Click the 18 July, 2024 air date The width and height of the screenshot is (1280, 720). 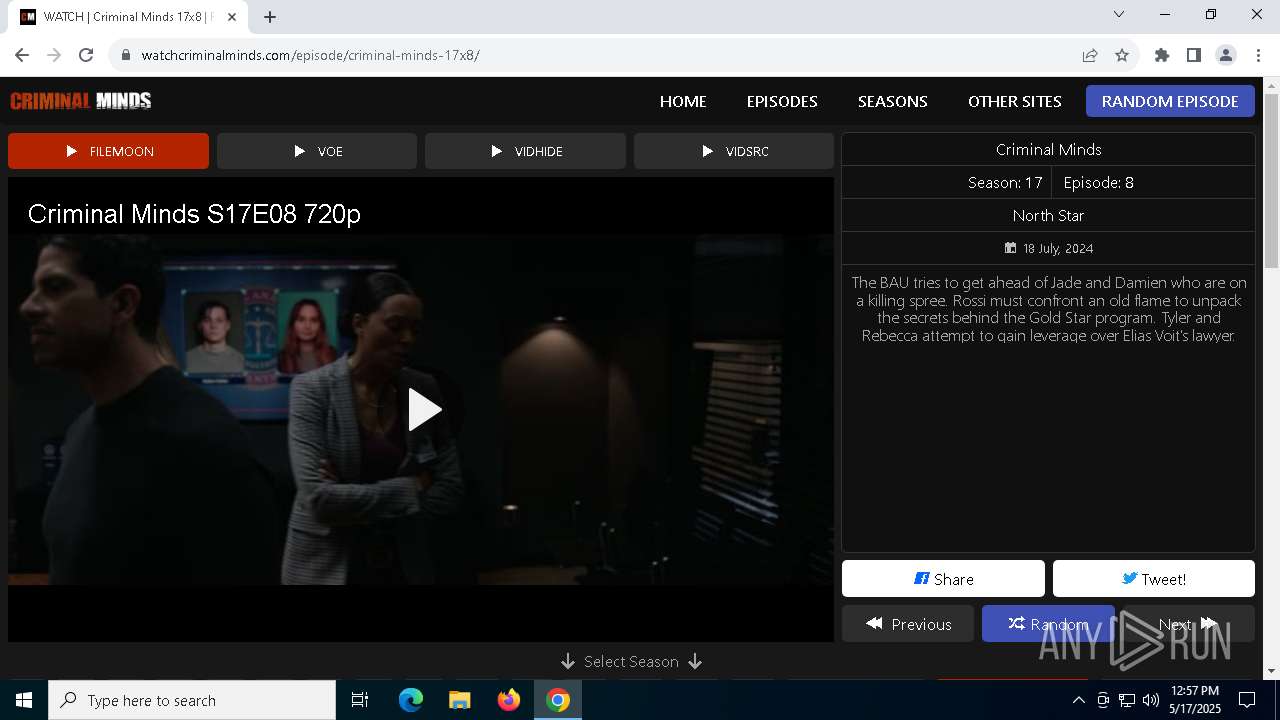[1048, 248]
